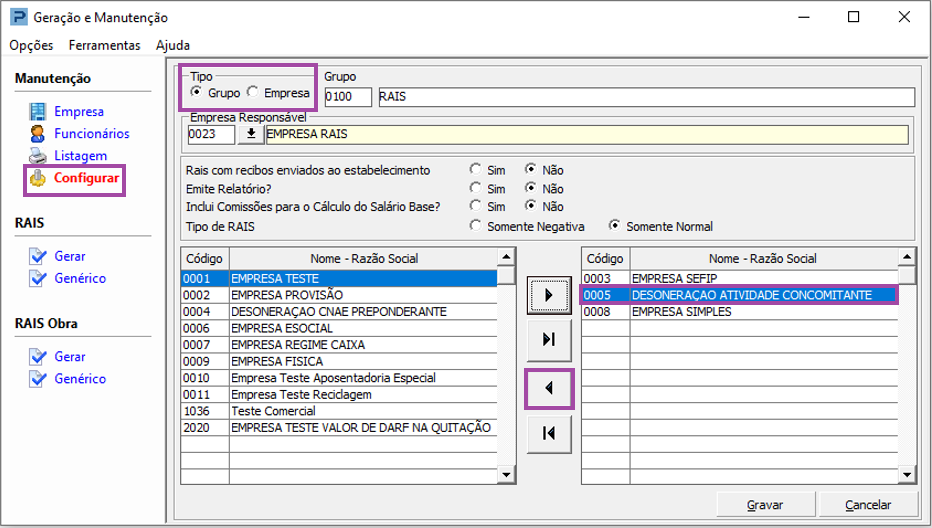
Task: Click down arrow of left list scrollbar
Action: [x=506, y=474]
